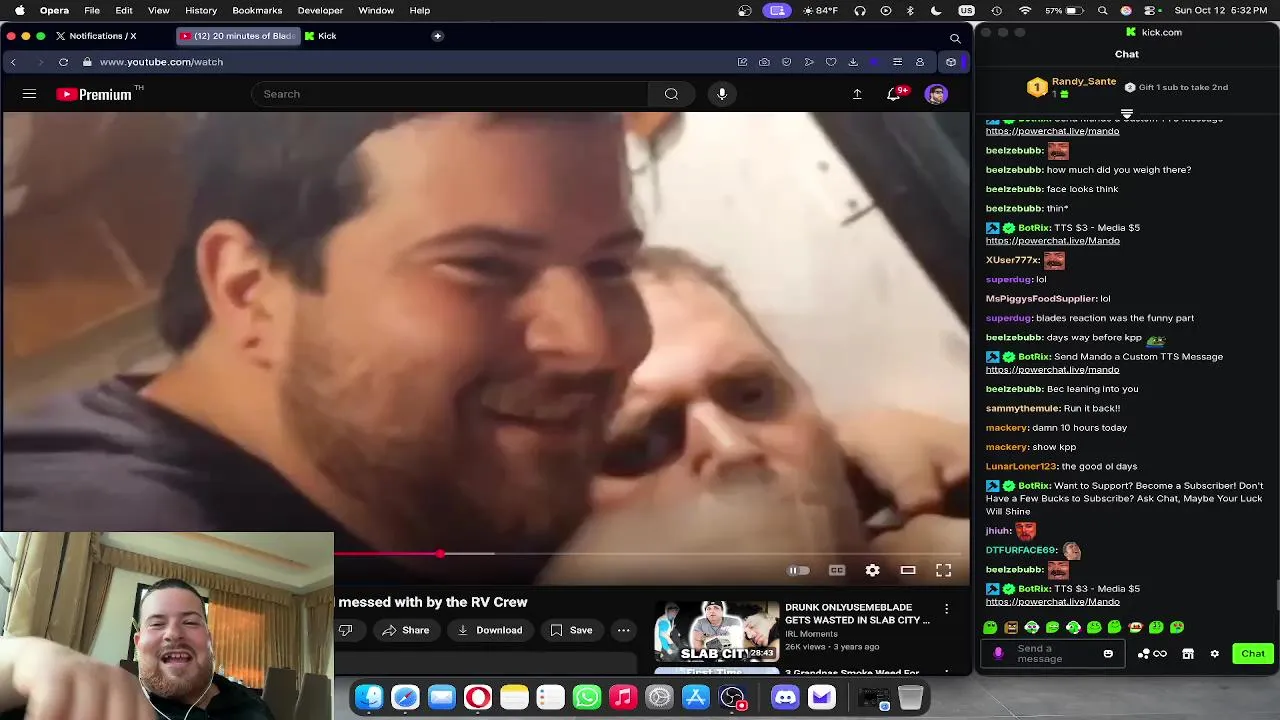
Task: Open YouTube create upload icon
Action: (857, 94)
